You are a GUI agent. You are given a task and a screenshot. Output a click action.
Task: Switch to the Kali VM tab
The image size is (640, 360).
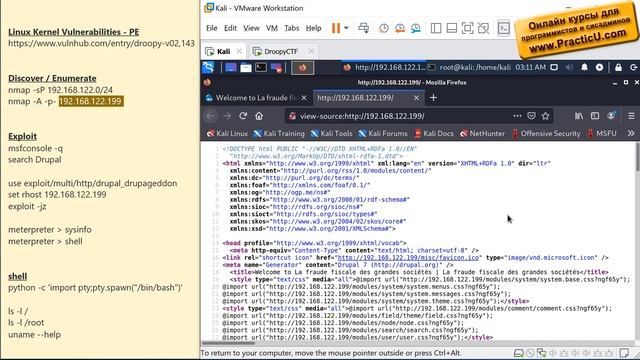coord(224,51)
